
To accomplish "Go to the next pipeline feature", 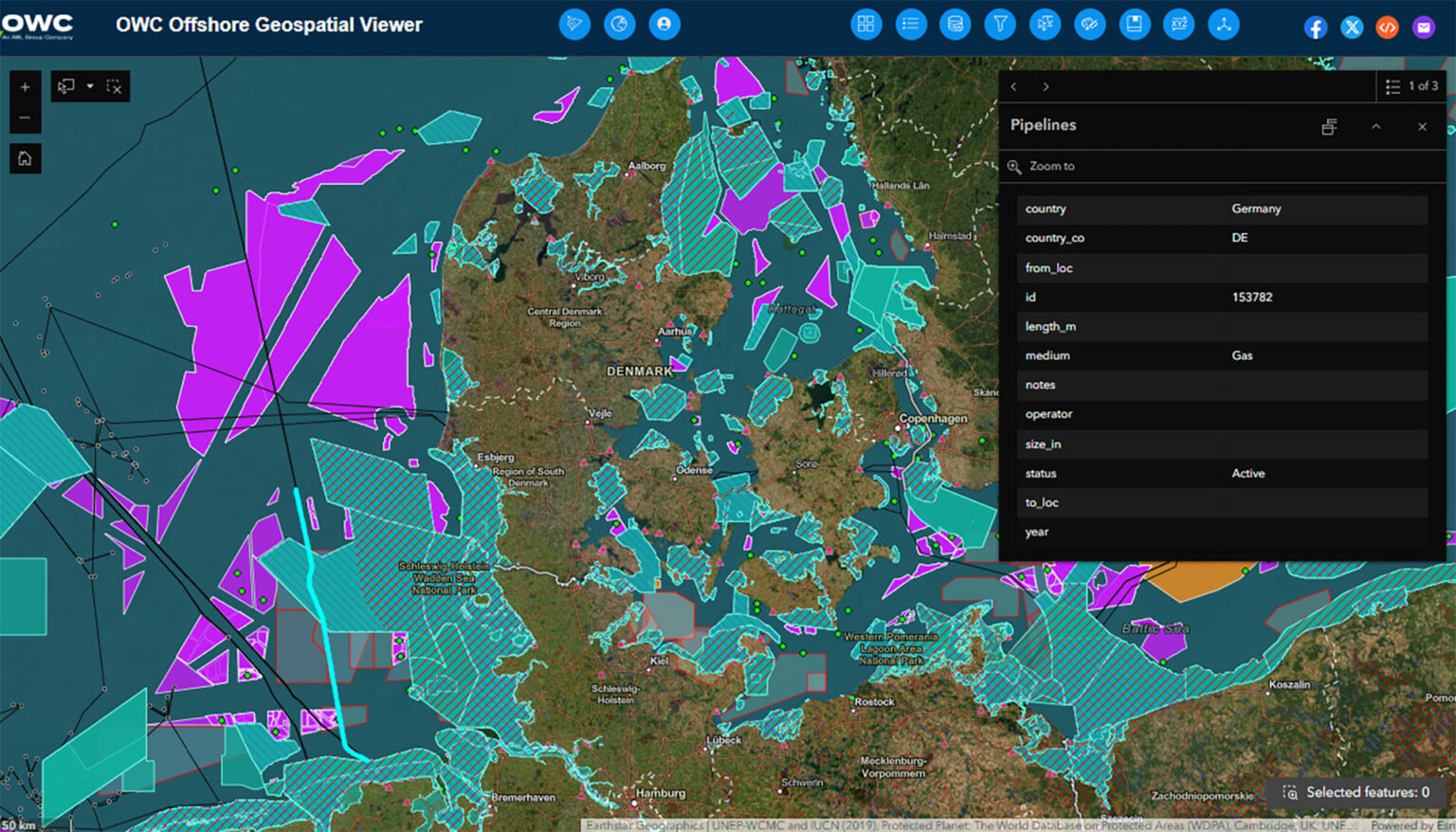I will coord(1046,86).
